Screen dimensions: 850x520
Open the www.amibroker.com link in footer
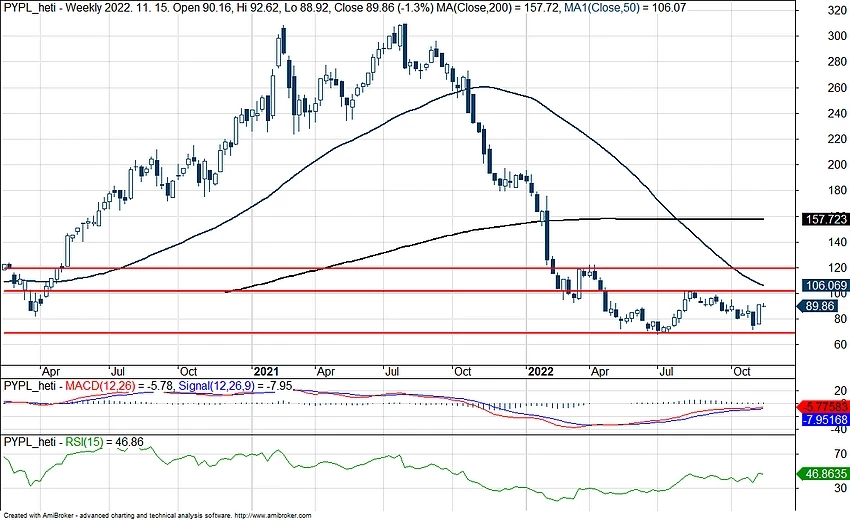pos(273,516)
